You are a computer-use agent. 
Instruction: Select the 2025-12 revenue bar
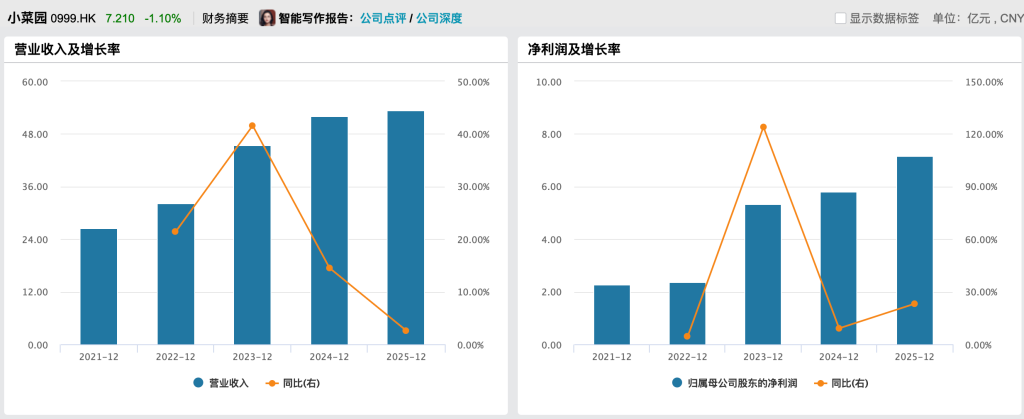tap(405, 228)
